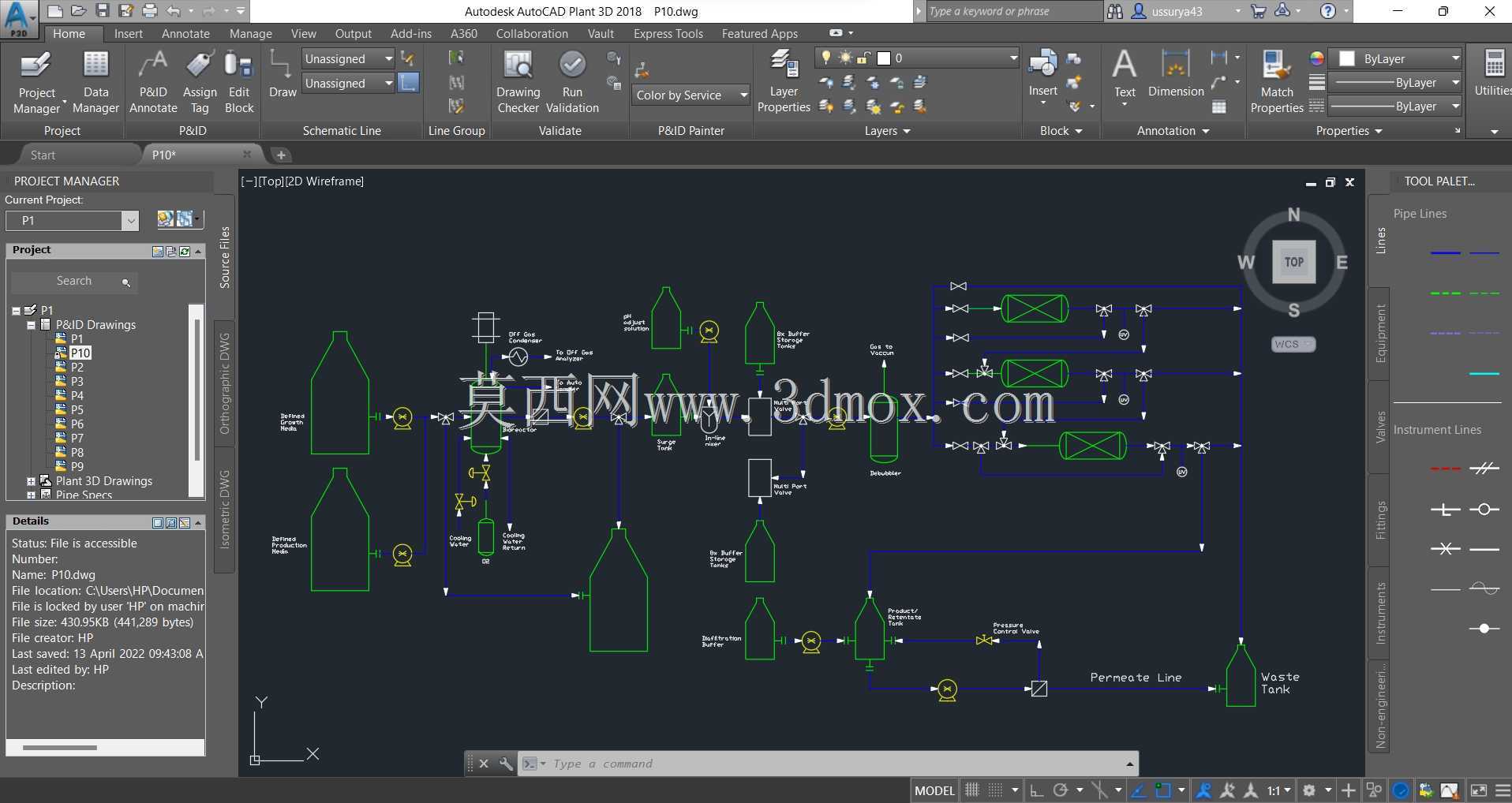Toggle grid display in status bar

coord(972,790)
